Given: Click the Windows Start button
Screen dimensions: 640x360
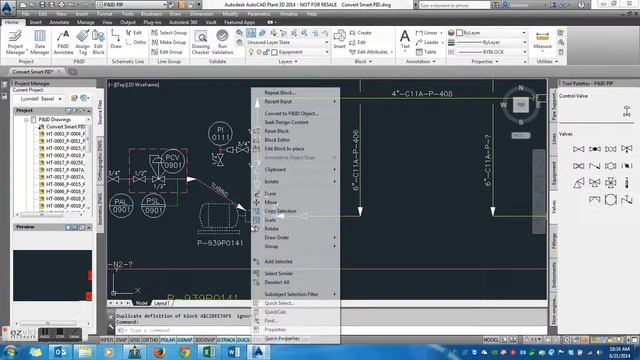Looking at the screenshot, I should (10, 352).
